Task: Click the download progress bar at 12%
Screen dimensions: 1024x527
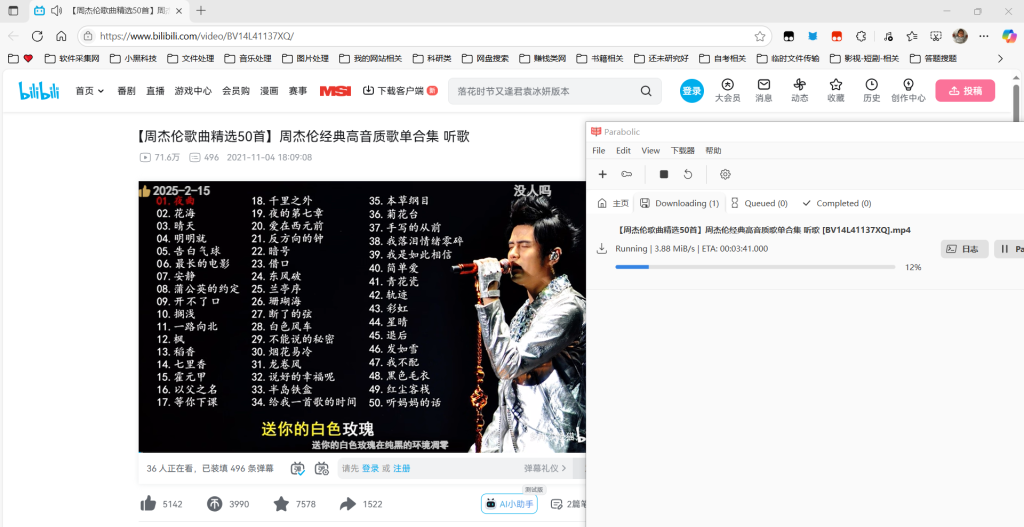Action: 755,267
